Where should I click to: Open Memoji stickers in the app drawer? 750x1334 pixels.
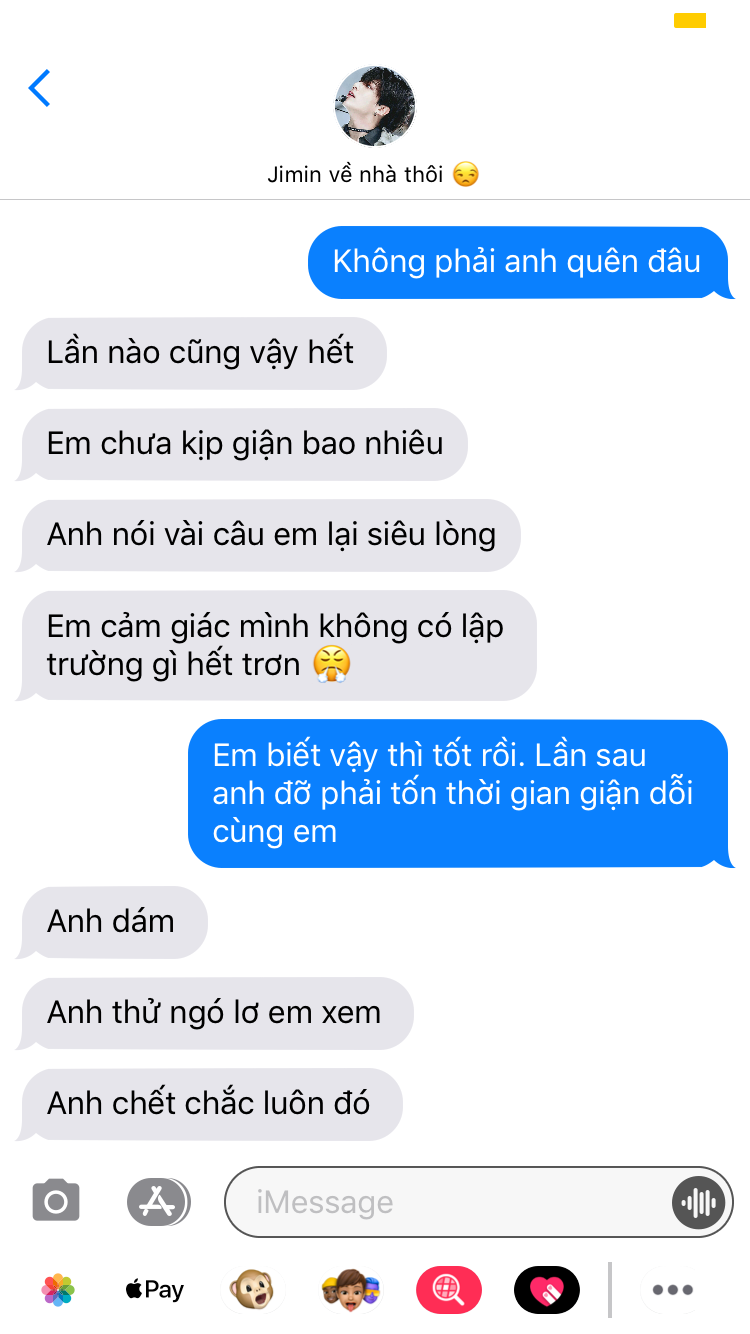pyautogui.click(x=351, y=1290)
